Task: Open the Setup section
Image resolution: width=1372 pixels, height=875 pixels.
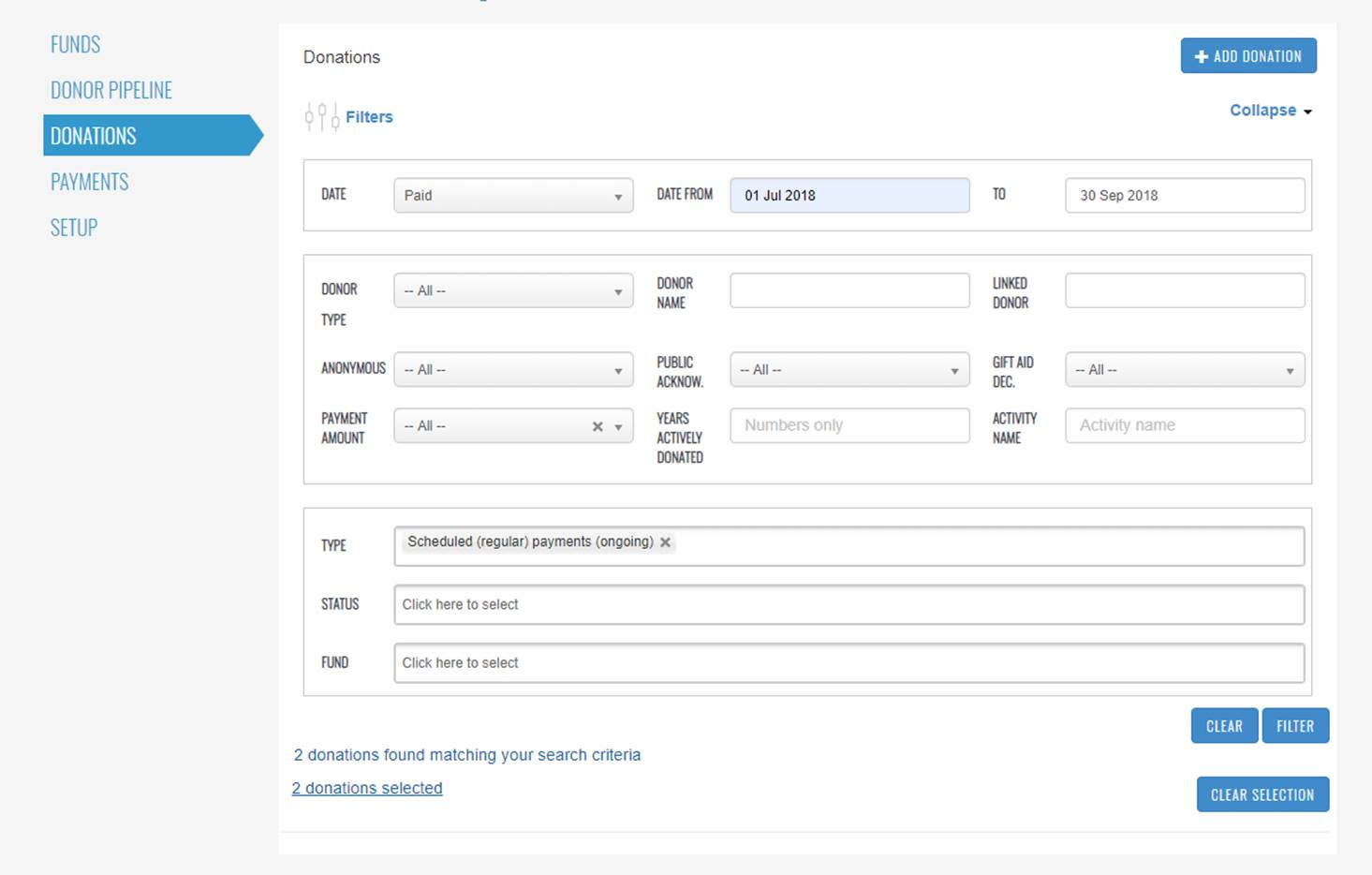Action: point(74,228)
